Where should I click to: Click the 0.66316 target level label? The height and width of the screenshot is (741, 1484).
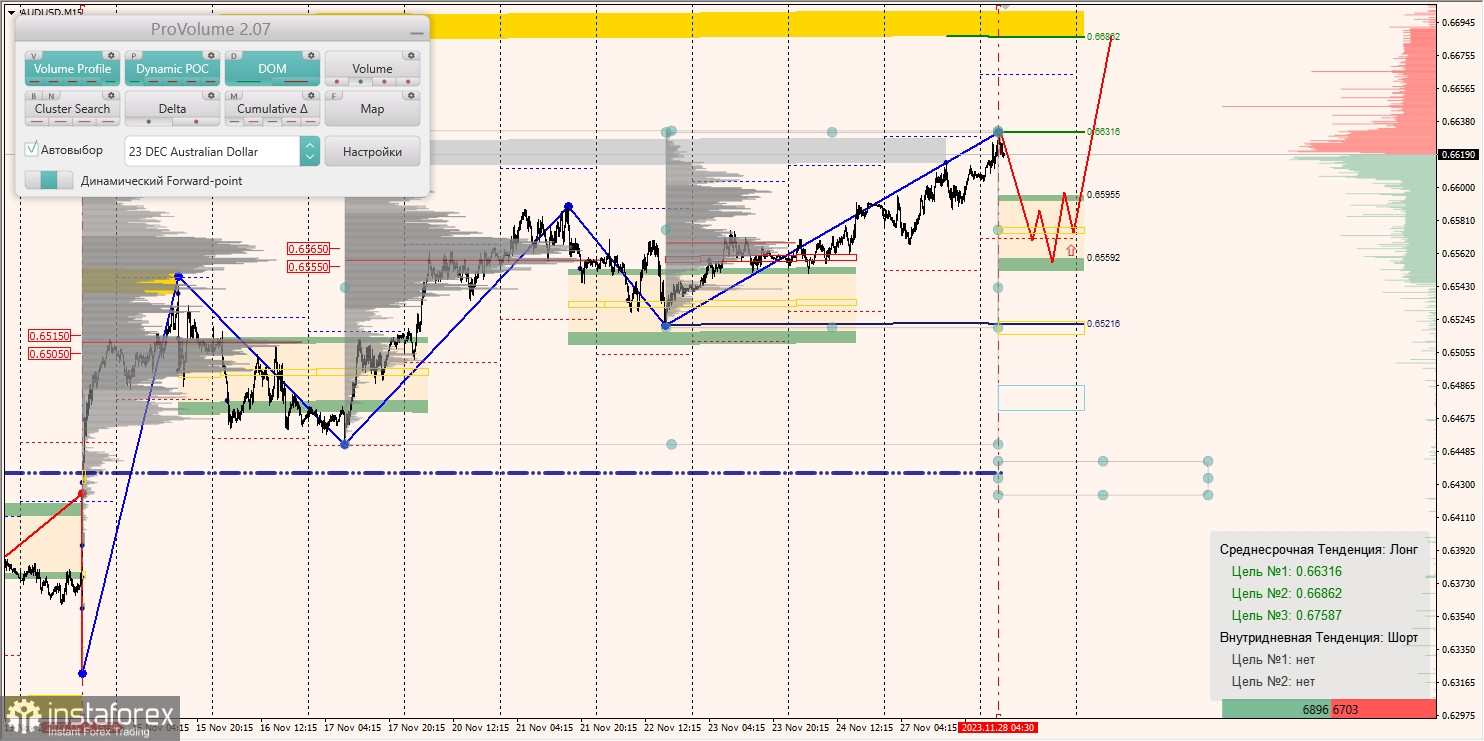(x=1103, y=132)
